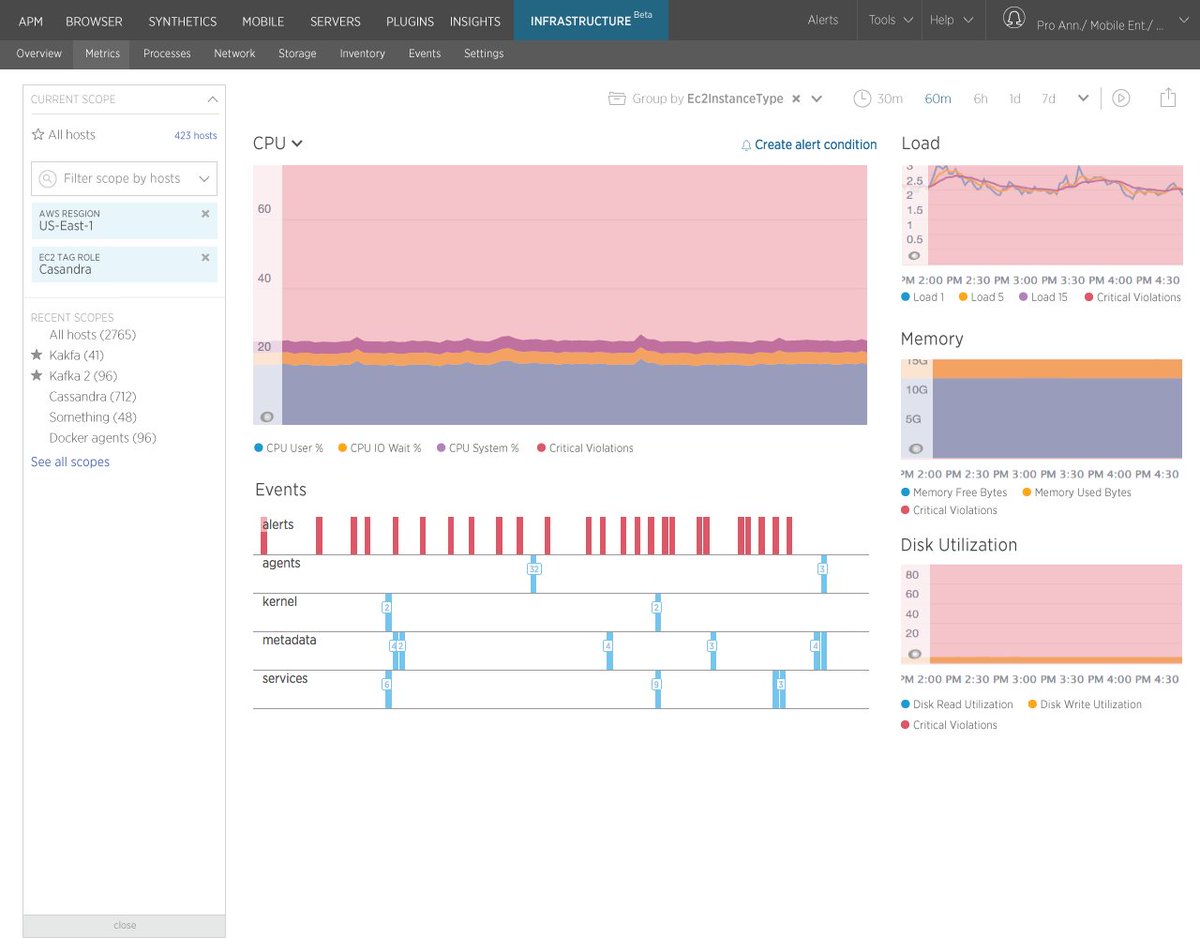Image resolution: width=1200 pixels, height=938 pixels.
Task: Toggle the eye icon on CPU chart
Action: coord(267,416)
